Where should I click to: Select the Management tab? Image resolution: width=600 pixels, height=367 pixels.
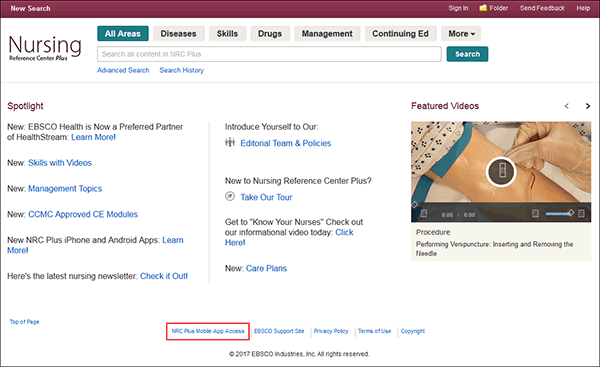coord(327,34)
